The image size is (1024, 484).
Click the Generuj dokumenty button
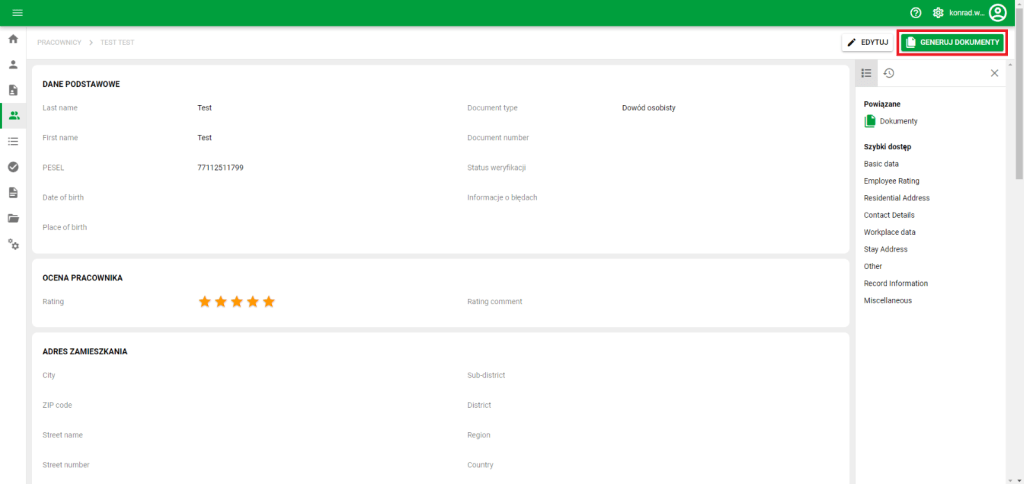951,42
